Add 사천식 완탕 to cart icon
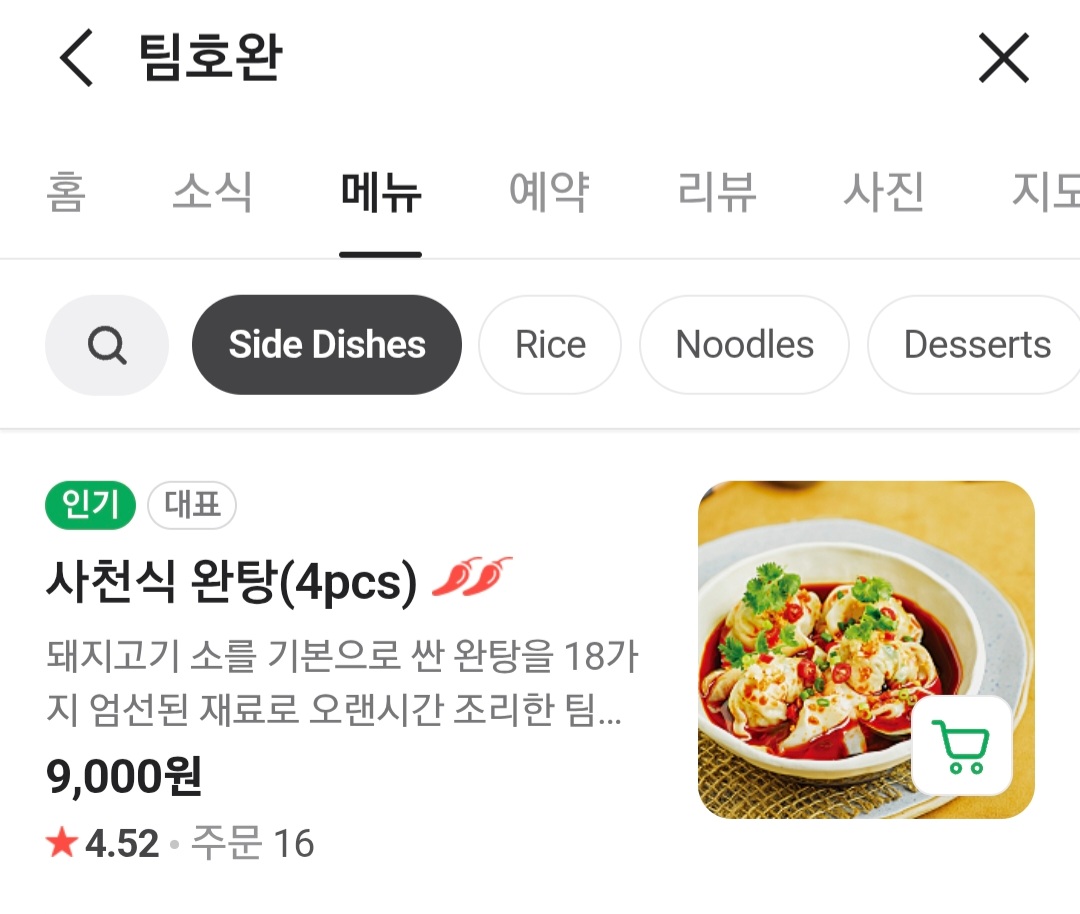Screen dimensions: 1080x914 (x=962, y=745)
